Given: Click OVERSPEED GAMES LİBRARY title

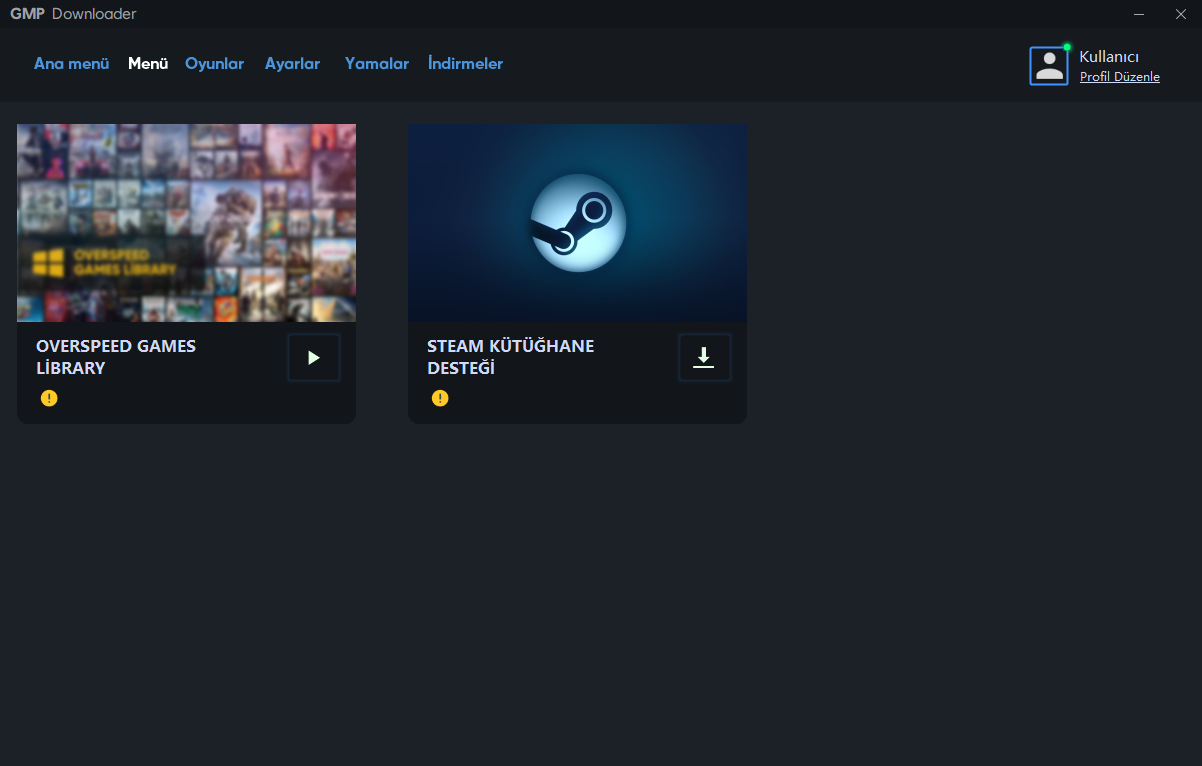Looking at the screenshot, I should (x=116, y=357).
